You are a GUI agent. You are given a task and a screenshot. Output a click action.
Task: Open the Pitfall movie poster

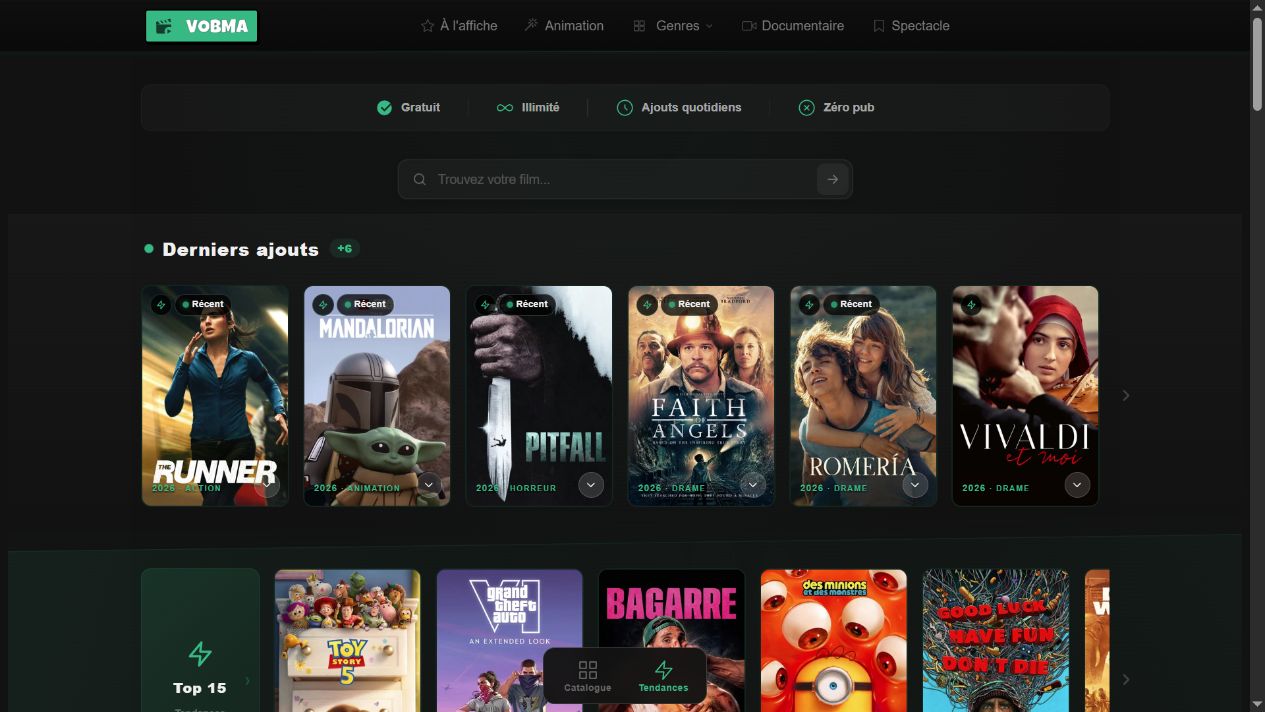[539, 396]
